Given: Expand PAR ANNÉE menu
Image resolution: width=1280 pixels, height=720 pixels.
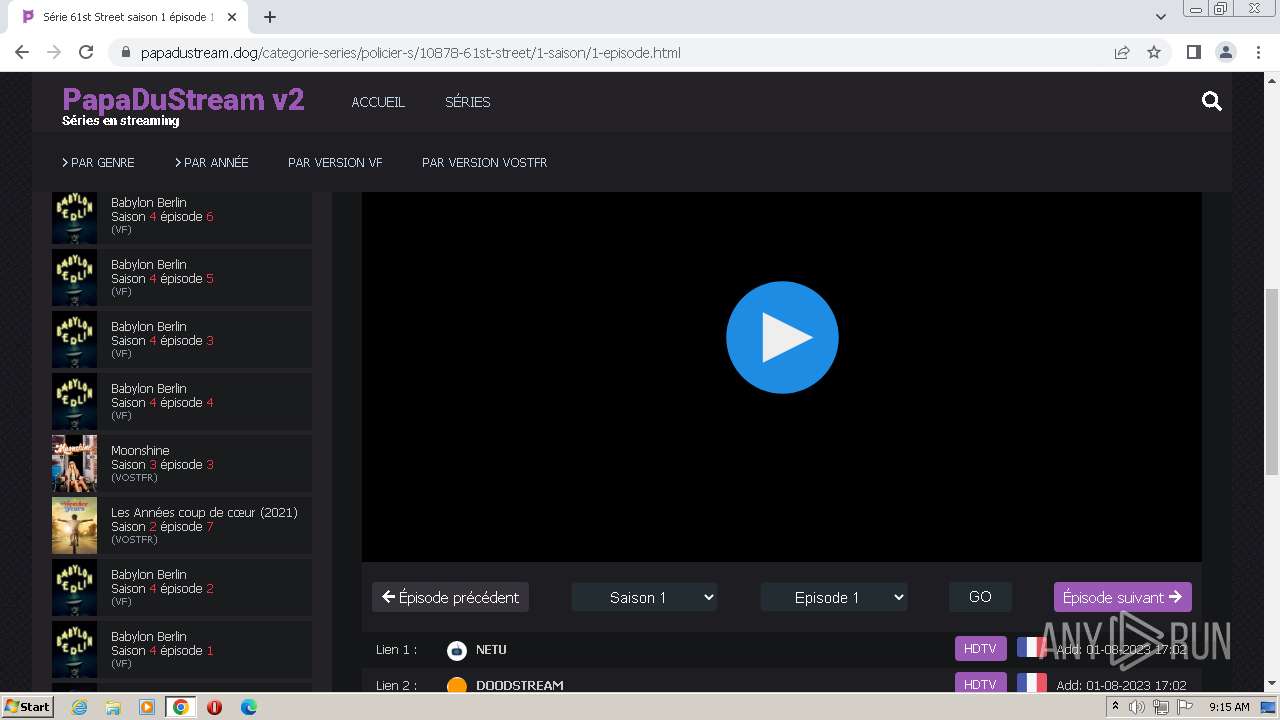Looking at the screenshot, I should (211, 162).
